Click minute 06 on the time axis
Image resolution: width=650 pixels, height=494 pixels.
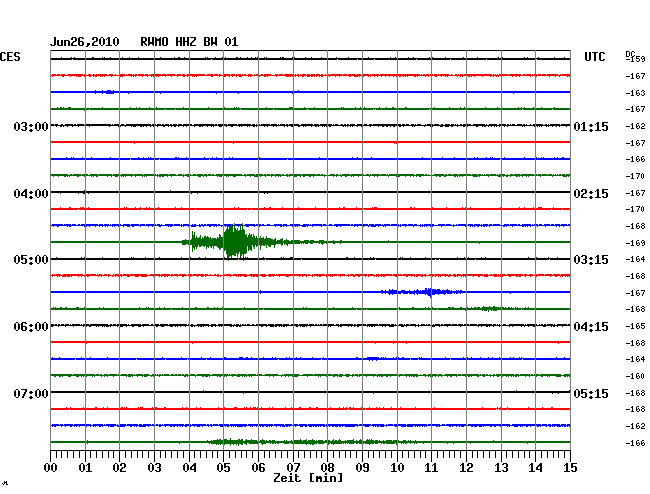(x=258, y=467)
